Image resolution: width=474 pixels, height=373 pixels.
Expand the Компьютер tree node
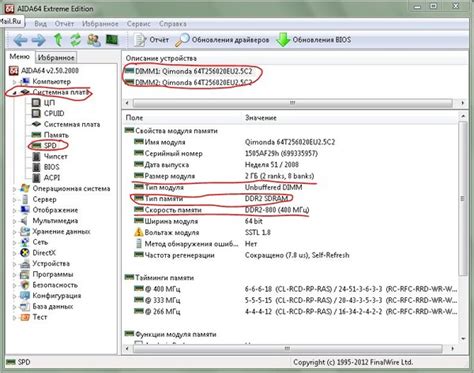click(x=14, y=82)
